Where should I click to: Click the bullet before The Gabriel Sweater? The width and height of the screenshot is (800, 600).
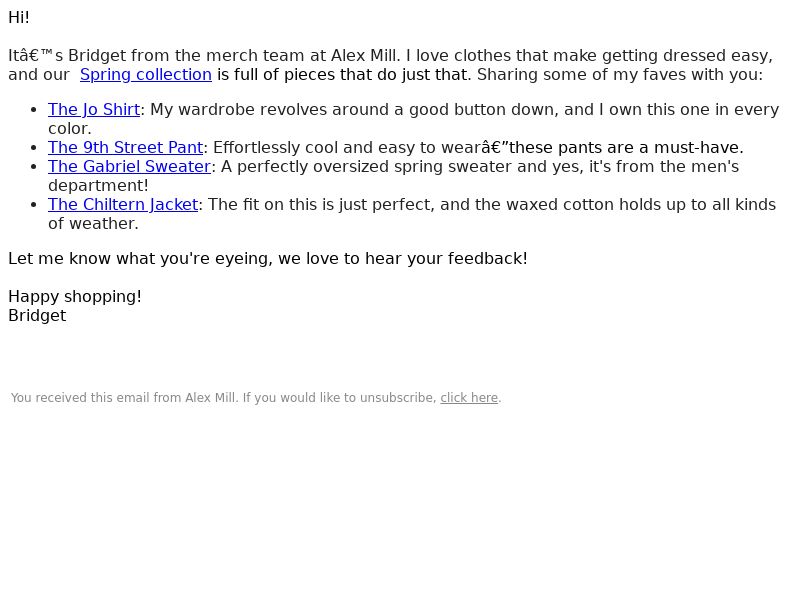(x=34, y=167)
